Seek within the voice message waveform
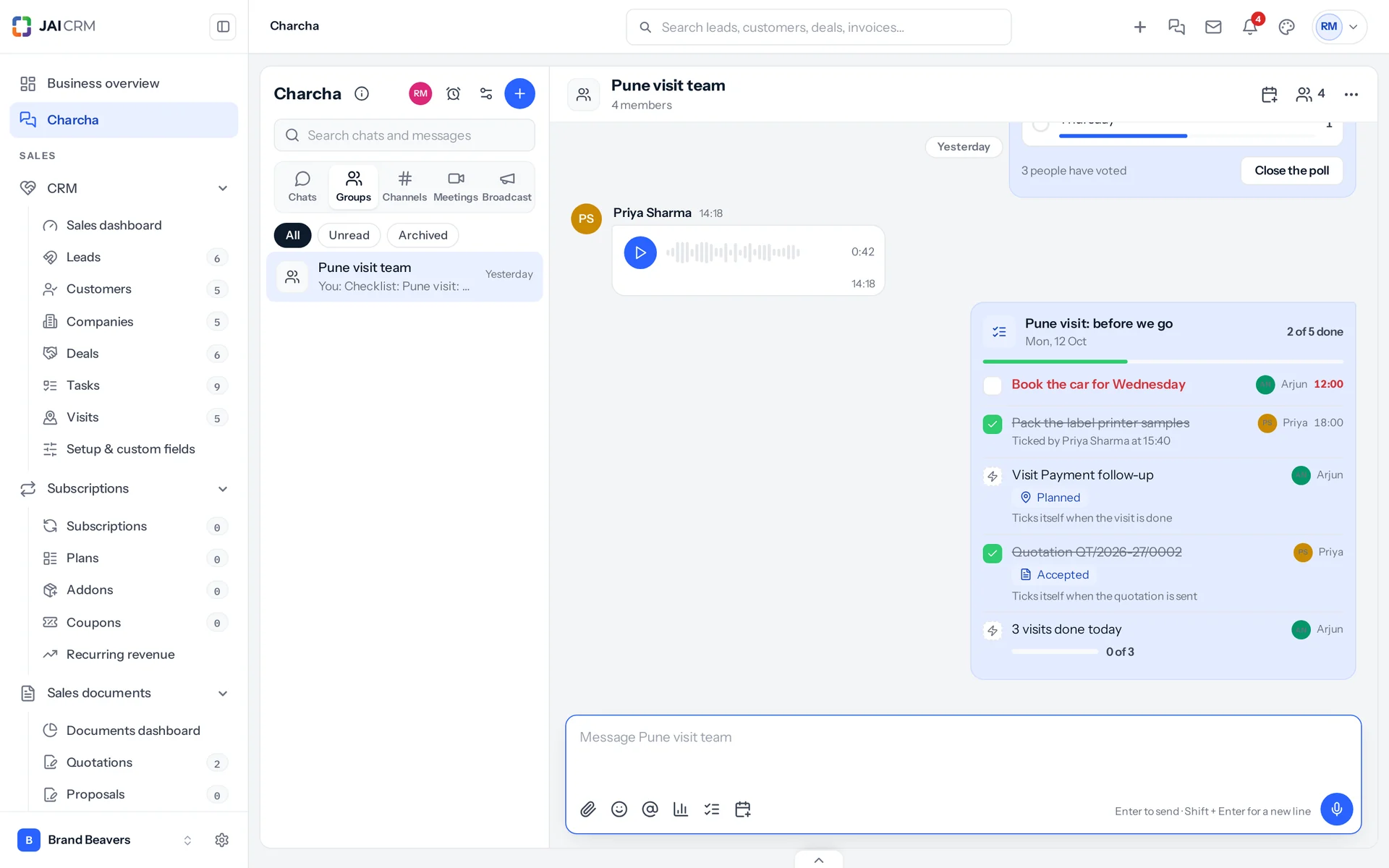The width and height of the screenshot is (1389, 868). (733, 252)
